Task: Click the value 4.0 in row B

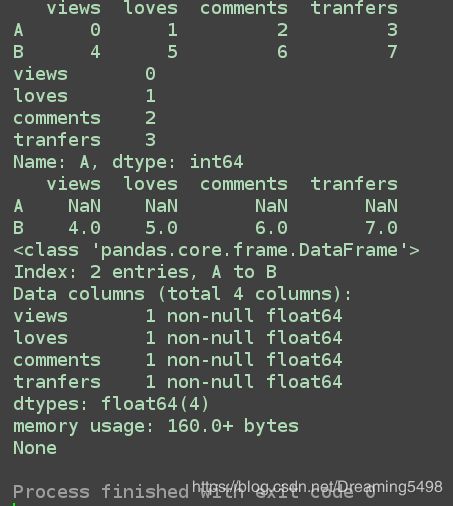Action: click(x=84, y=228)
